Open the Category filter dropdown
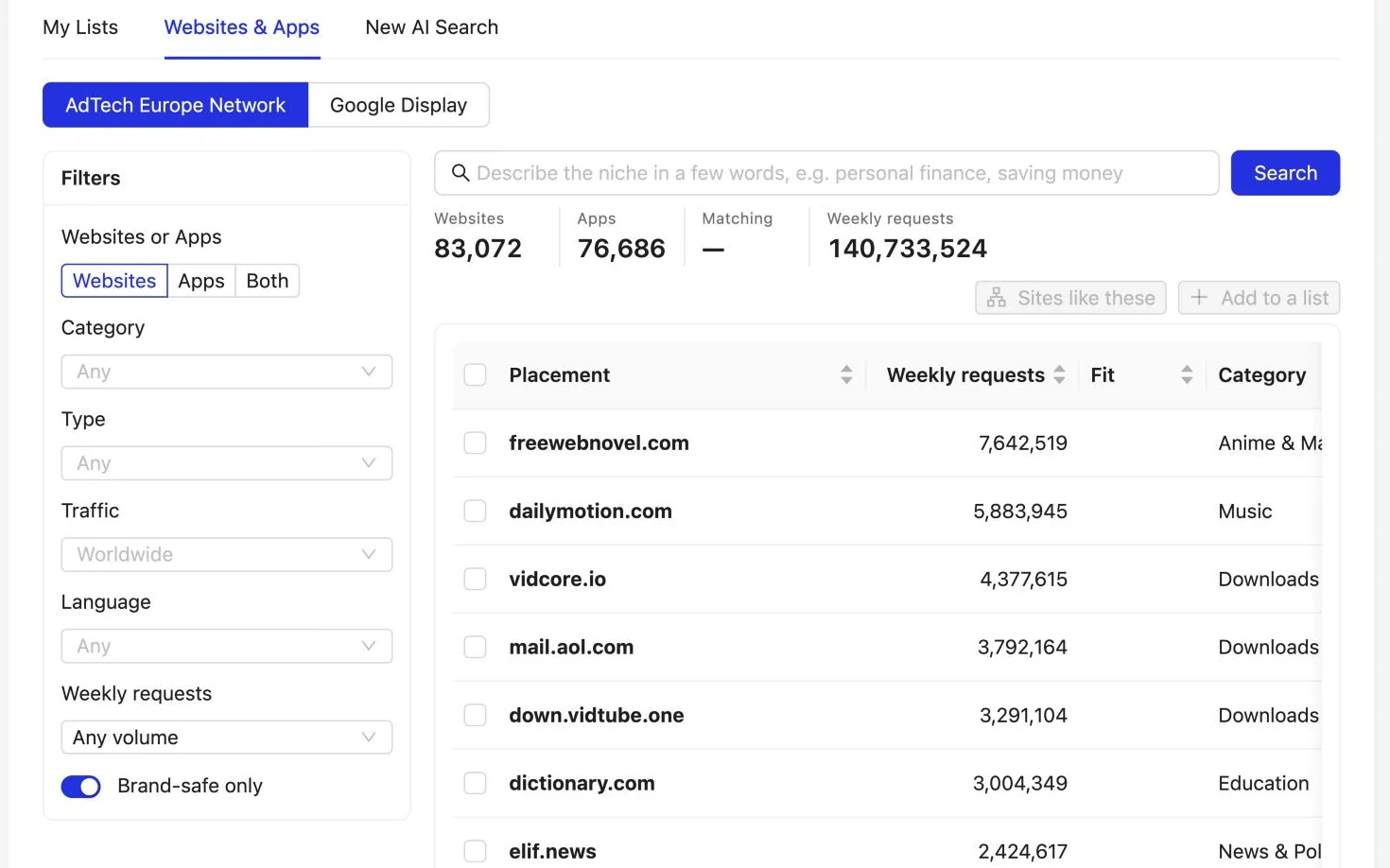This screenshot has width=1390, height=868. pos(227,372)
